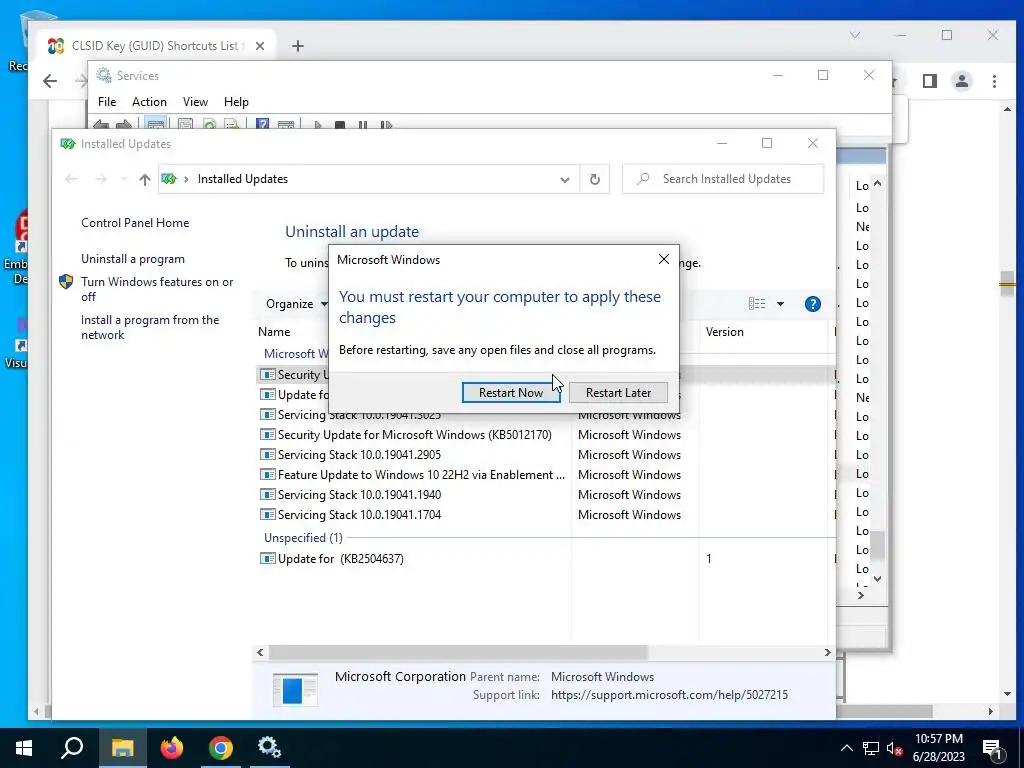Select Feature Update to Windows 10 22H2 row

421,475
